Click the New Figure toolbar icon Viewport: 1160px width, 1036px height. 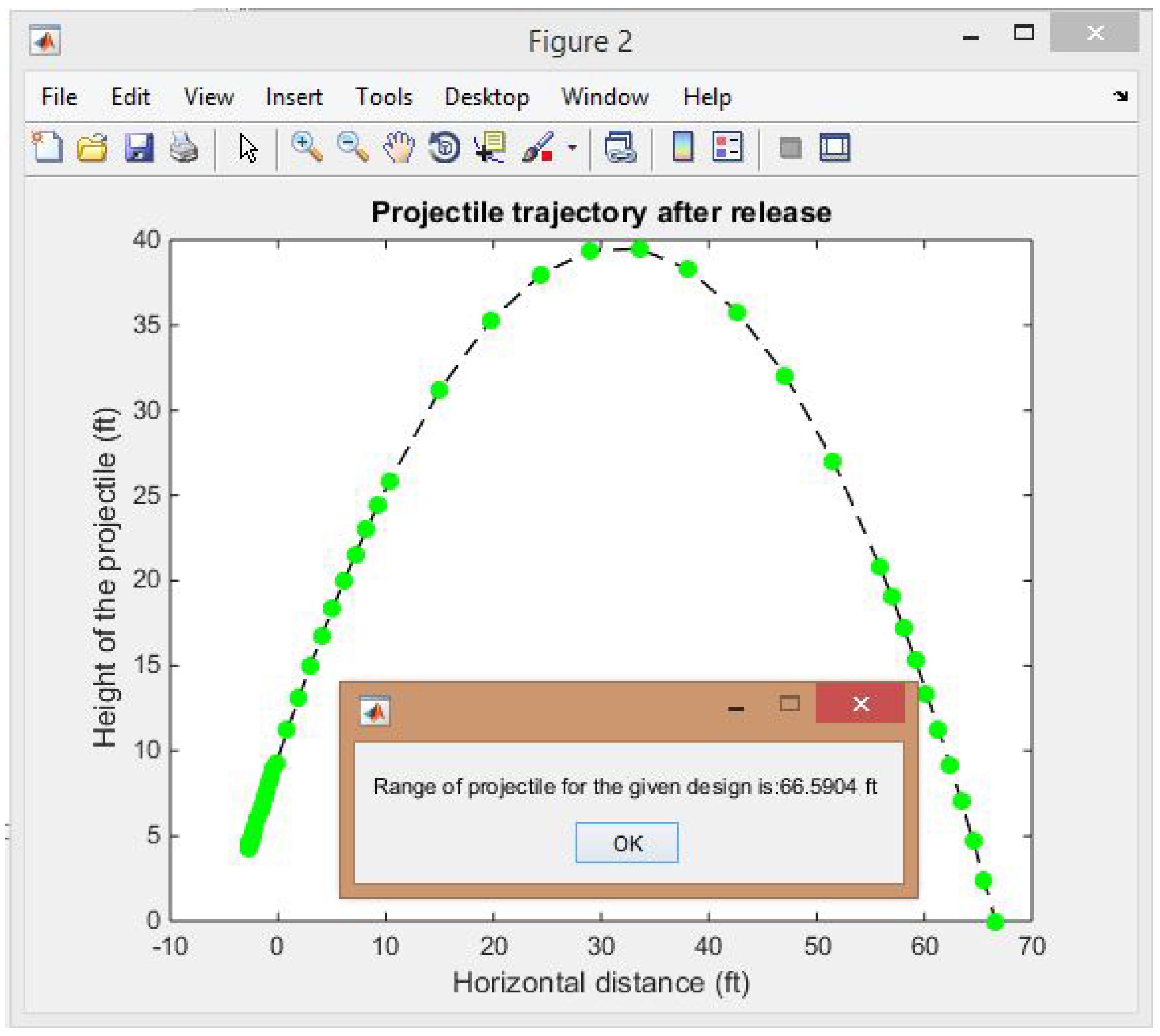pos(47,148)
